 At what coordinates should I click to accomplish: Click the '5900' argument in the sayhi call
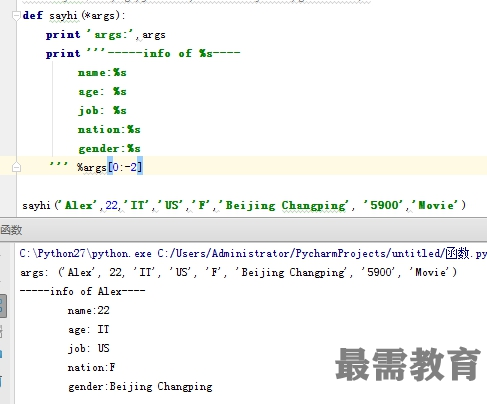[384, 205]
